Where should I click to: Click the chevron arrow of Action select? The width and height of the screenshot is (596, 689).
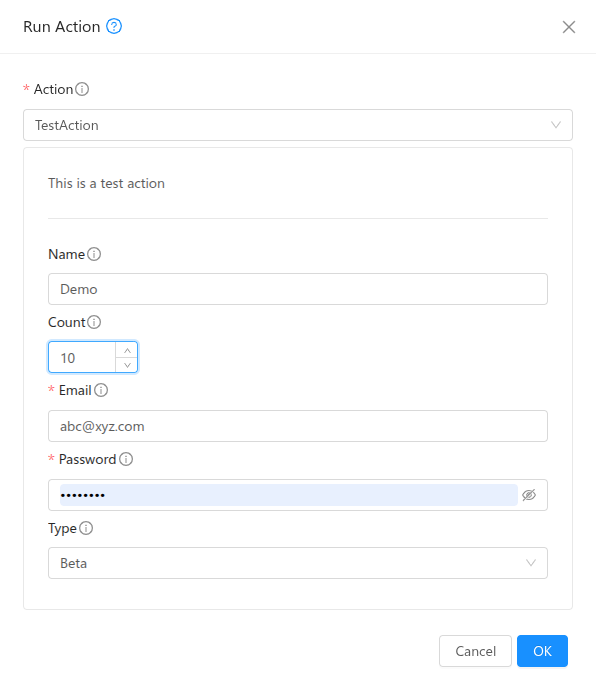point(556,125)
